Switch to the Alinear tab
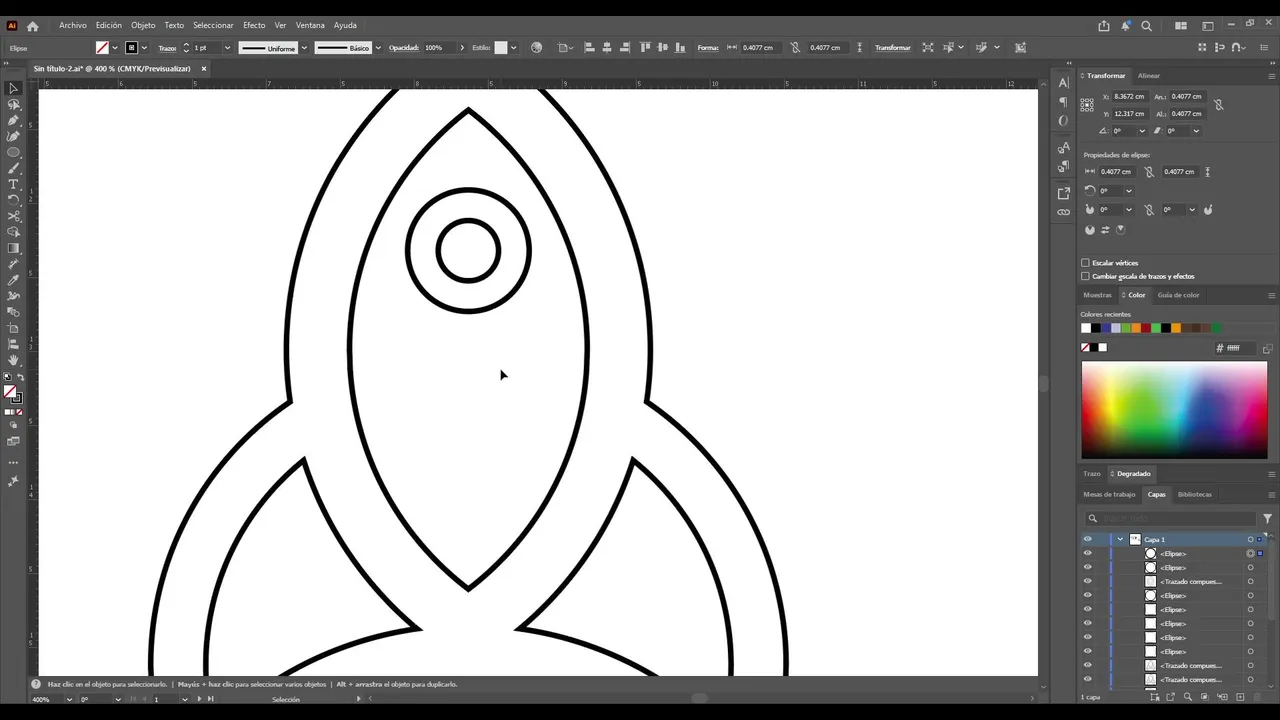Image resolution: width=1280 pixels, height=720 pixels. (1149, 76)
